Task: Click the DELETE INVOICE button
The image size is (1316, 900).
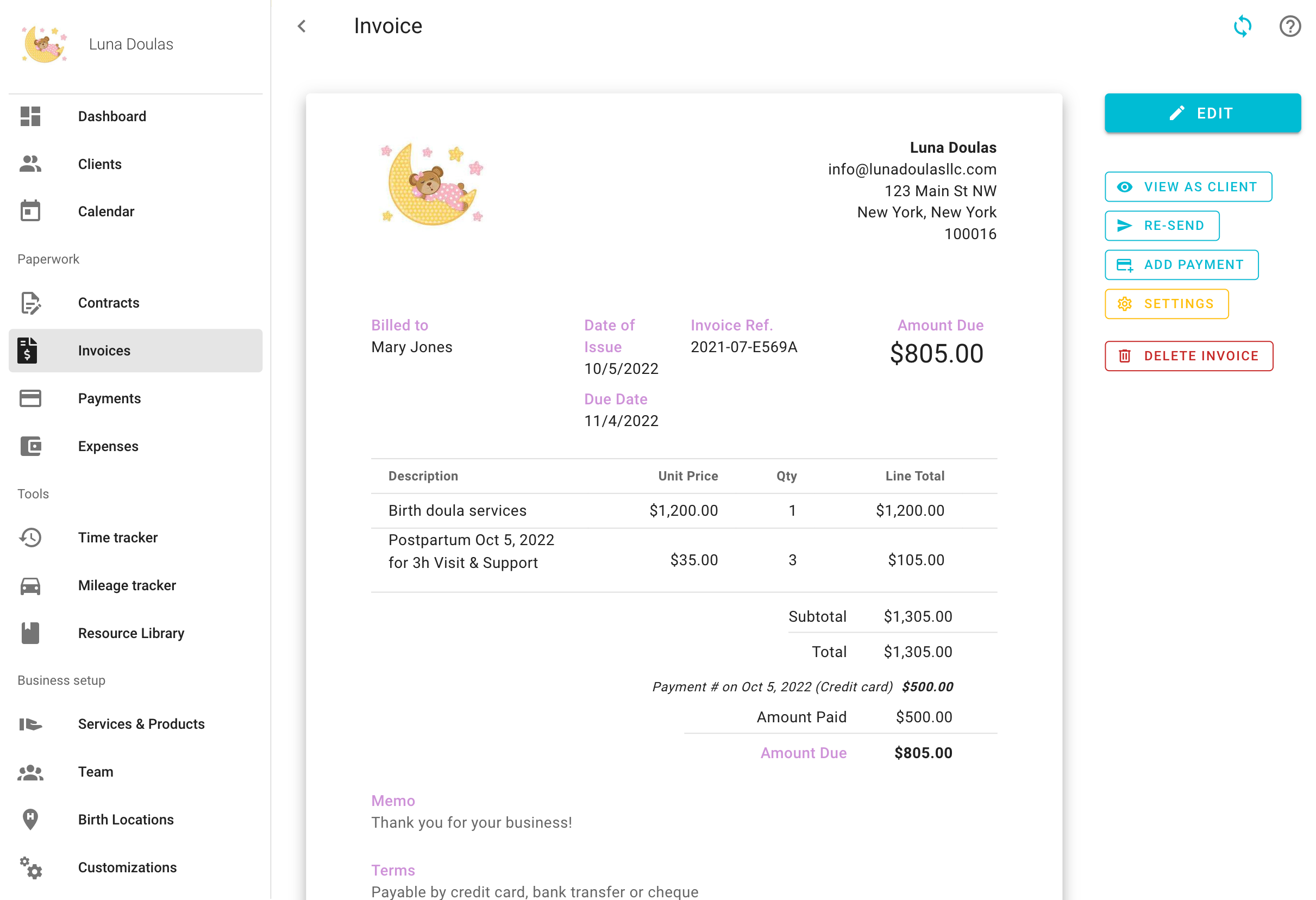Action: (x=1188, y=355)
